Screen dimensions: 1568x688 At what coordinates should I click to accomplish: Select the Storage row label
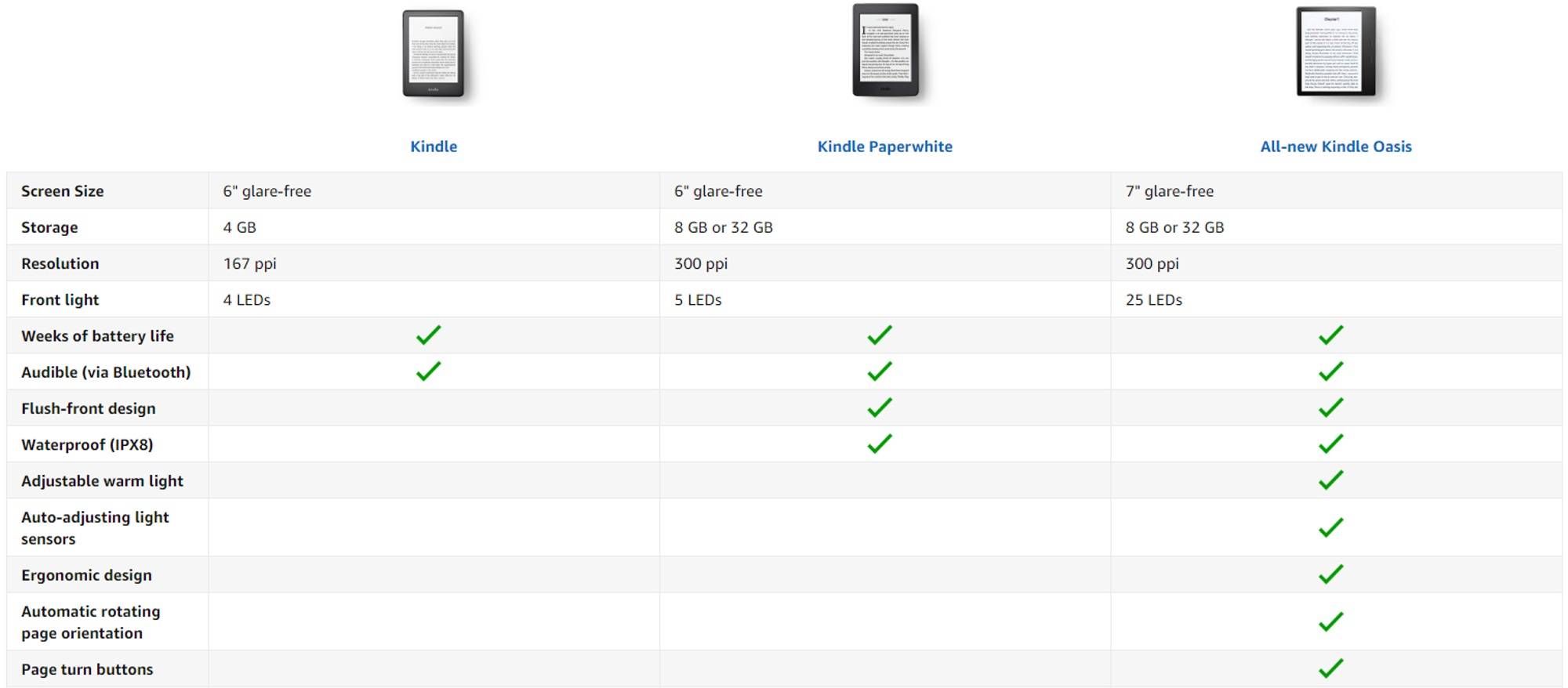(49, 227)
